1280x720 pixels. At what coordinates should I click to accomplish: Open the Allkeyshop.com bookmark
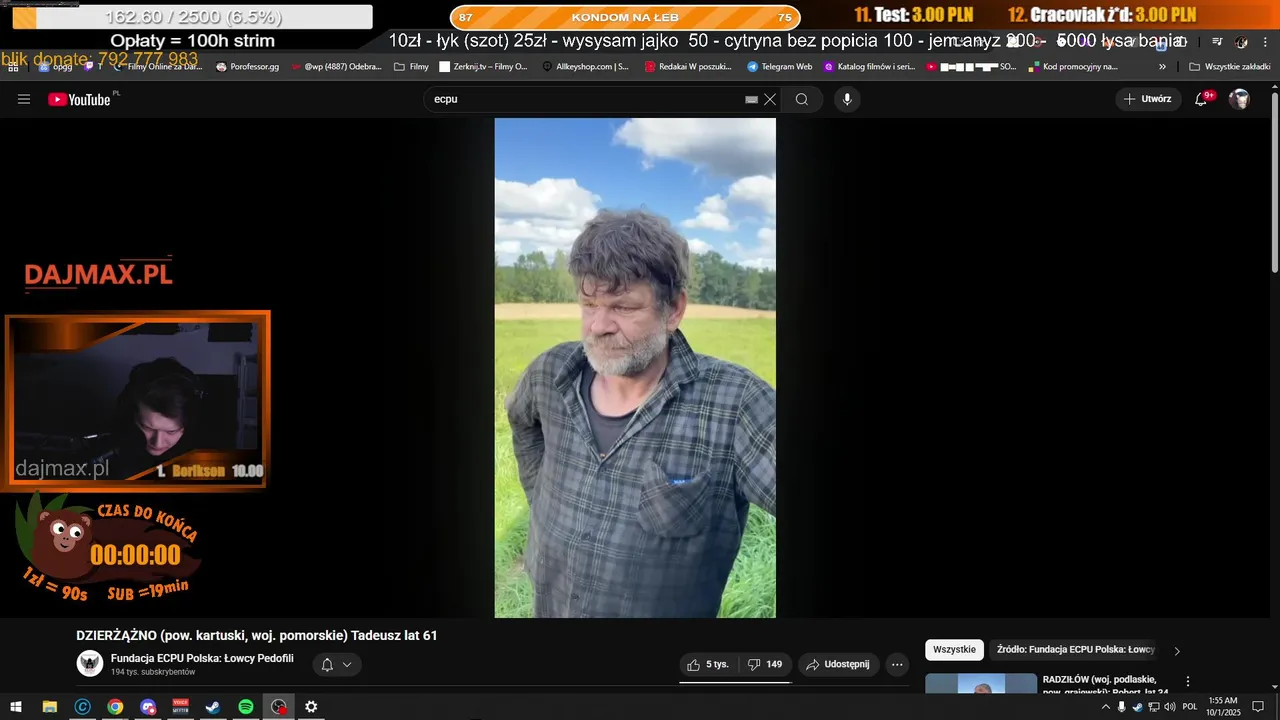[x=585, y=67]
